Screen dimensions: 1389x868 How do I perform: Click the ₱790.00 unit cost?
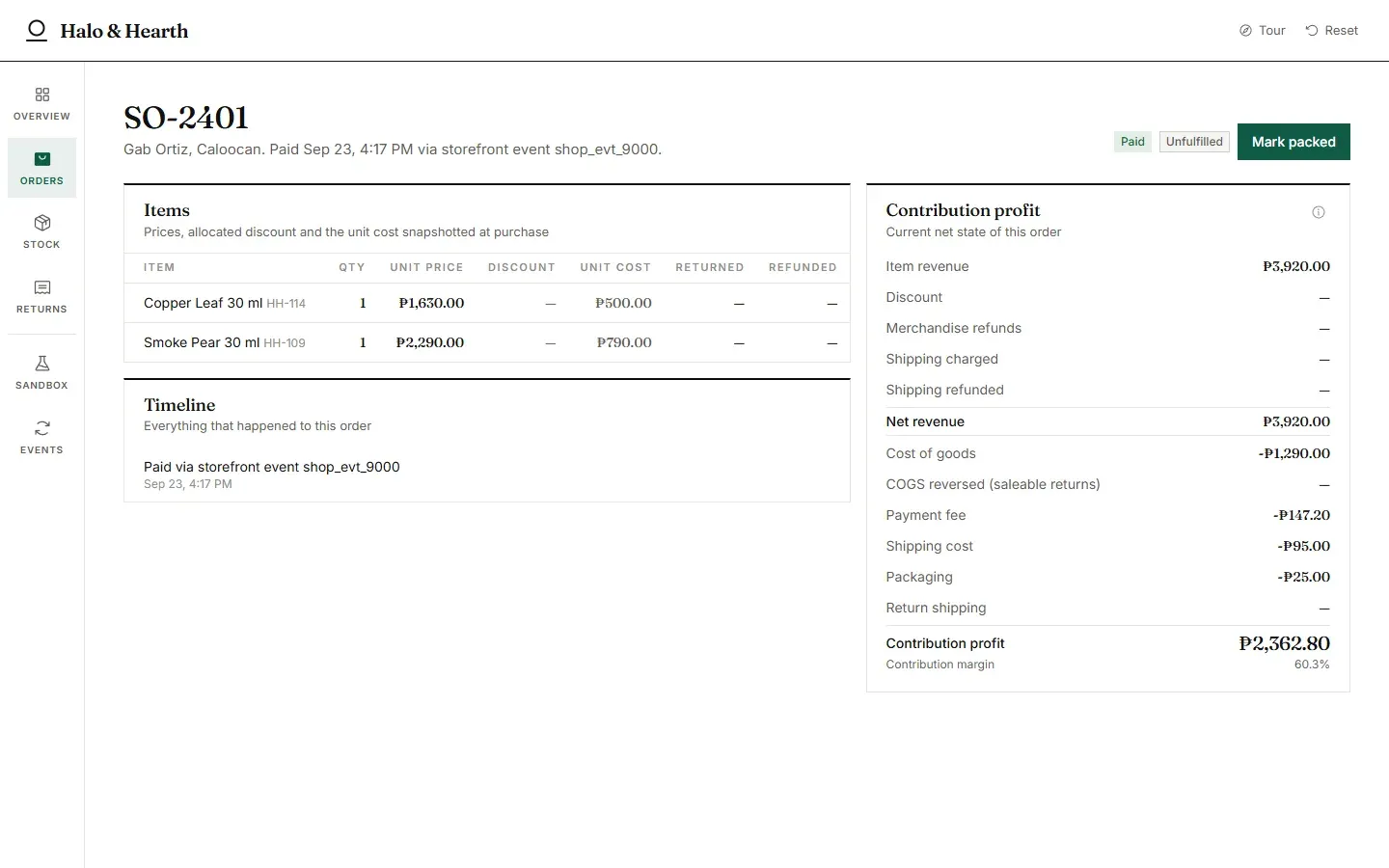pyautogui.click(x=624, y=342)
